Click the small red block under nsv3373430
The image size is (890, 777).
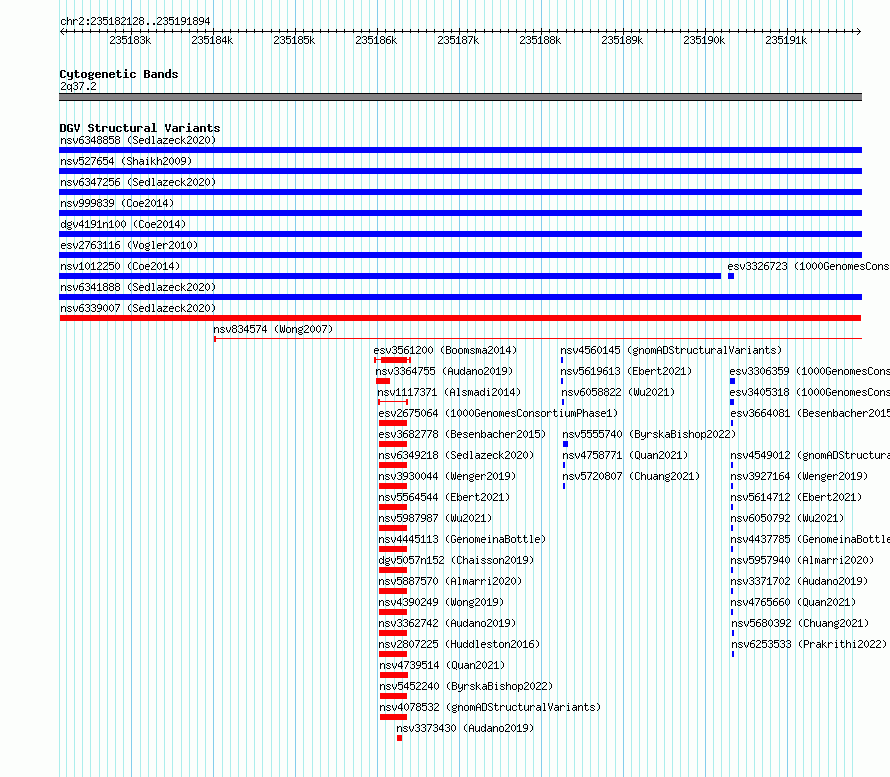400,738
